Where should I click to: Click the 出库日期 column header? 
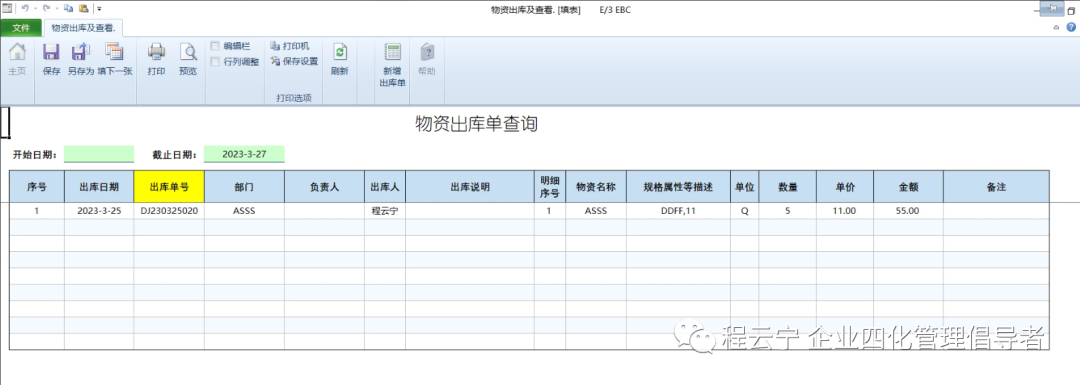(99, 187)
